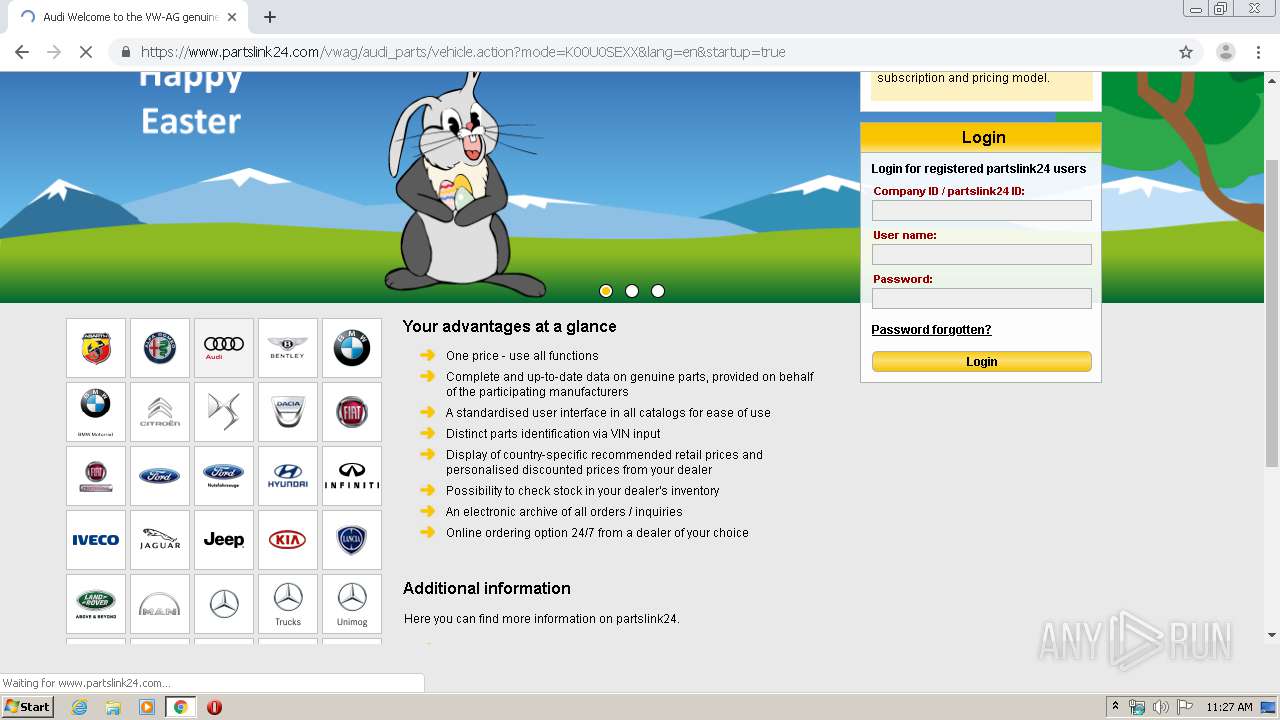
Task: Open the Abarth brand catalog
Action: [96, 348]
